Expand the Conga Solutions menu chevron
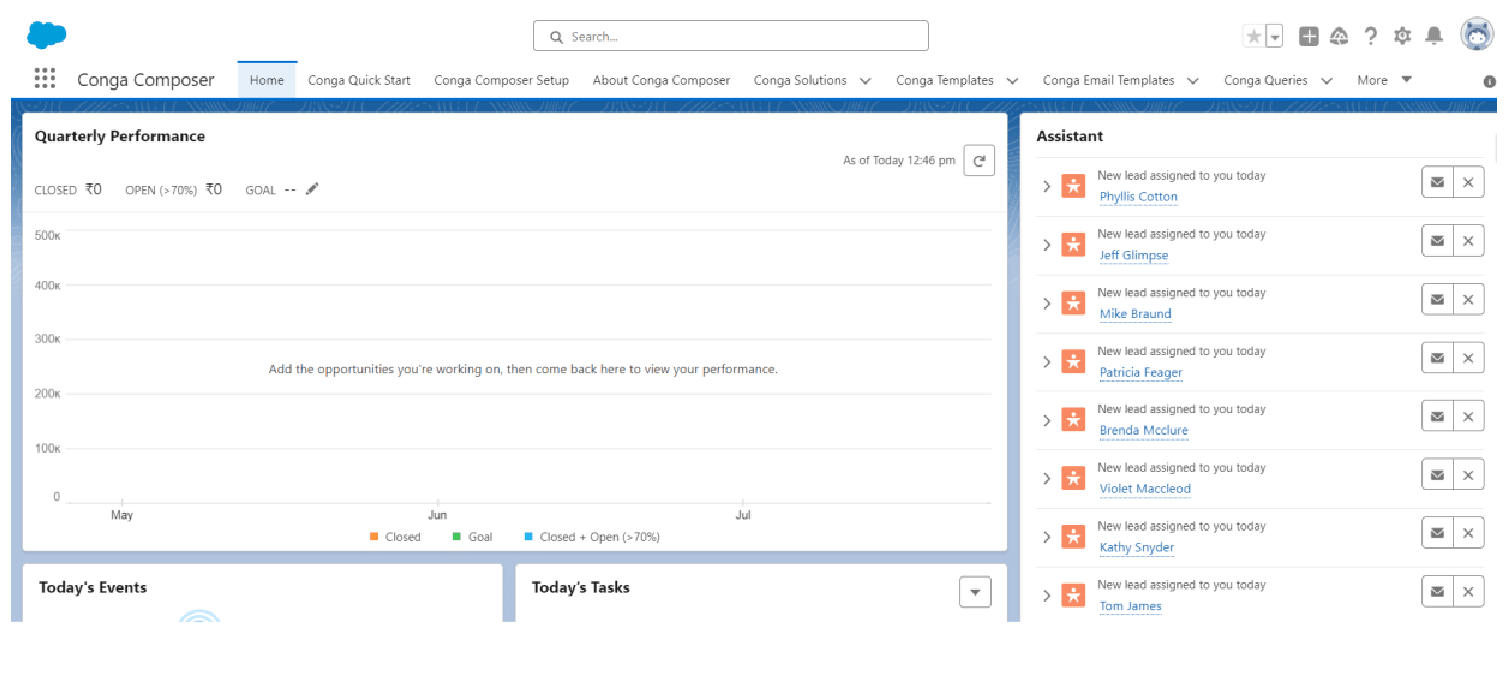 click(x=865, y=81)
